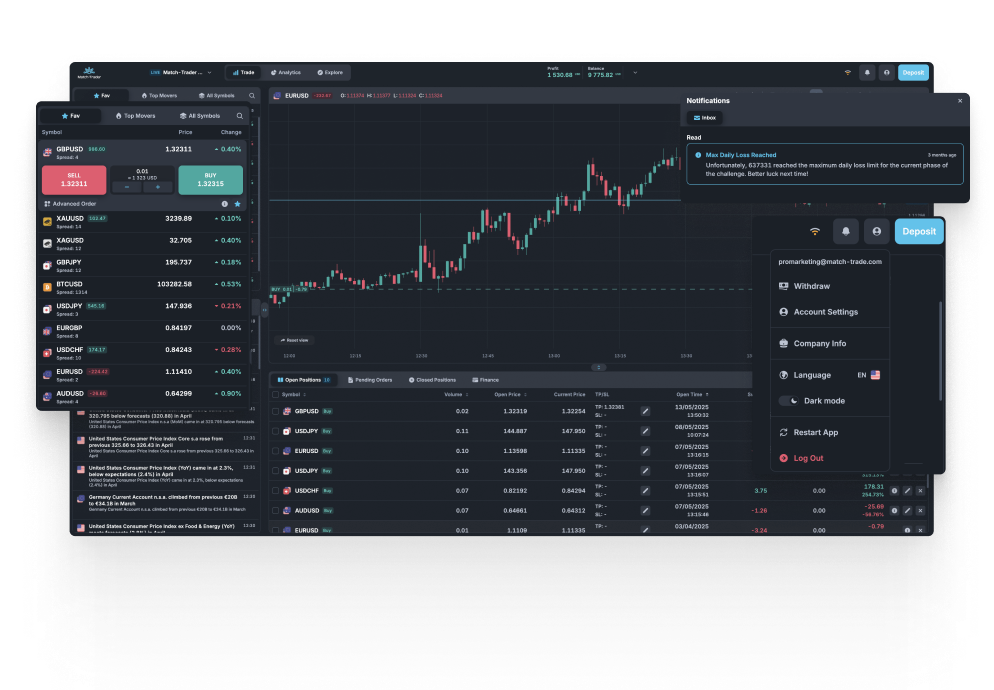Click the Restart App icon
The image size is (994, 690).
(784, 432)
